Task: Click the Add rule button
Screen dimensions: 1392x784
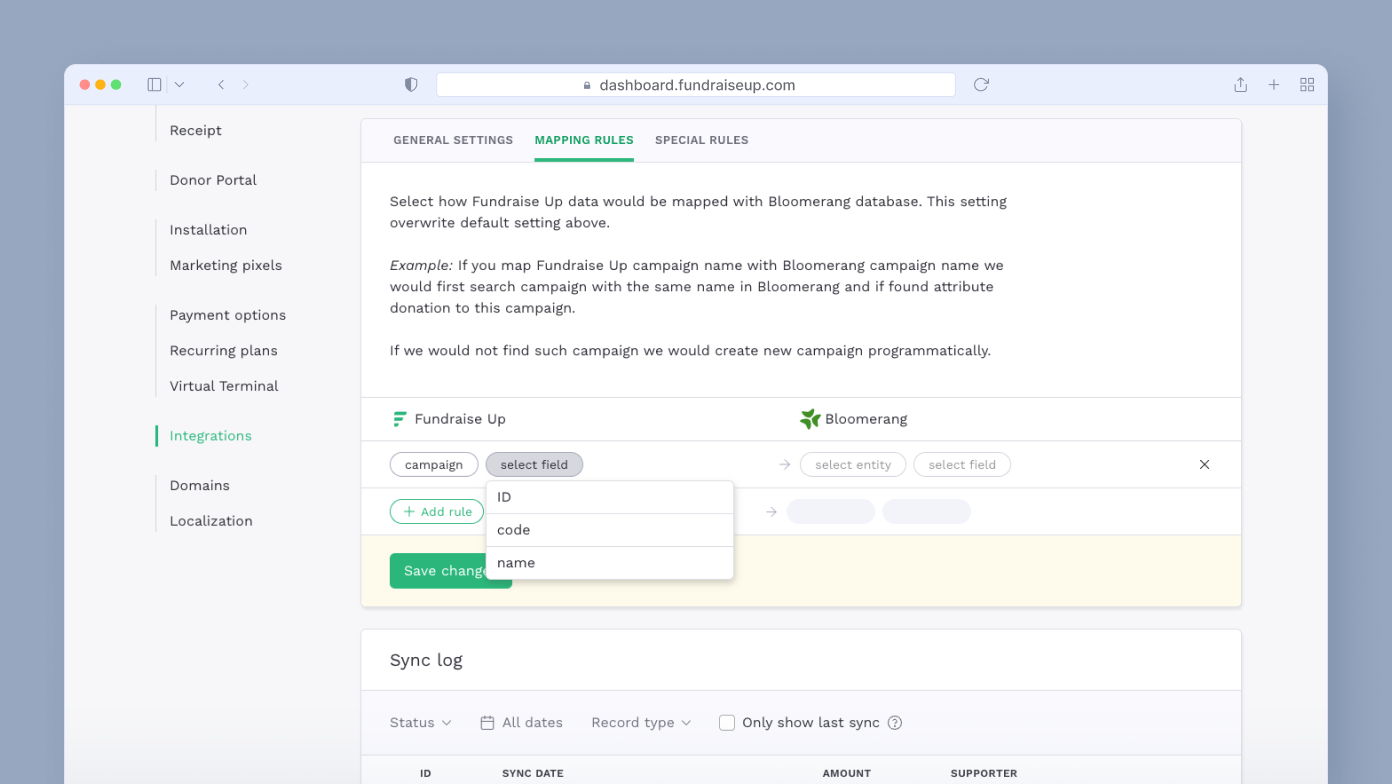Action: click(x=437, y=512)
